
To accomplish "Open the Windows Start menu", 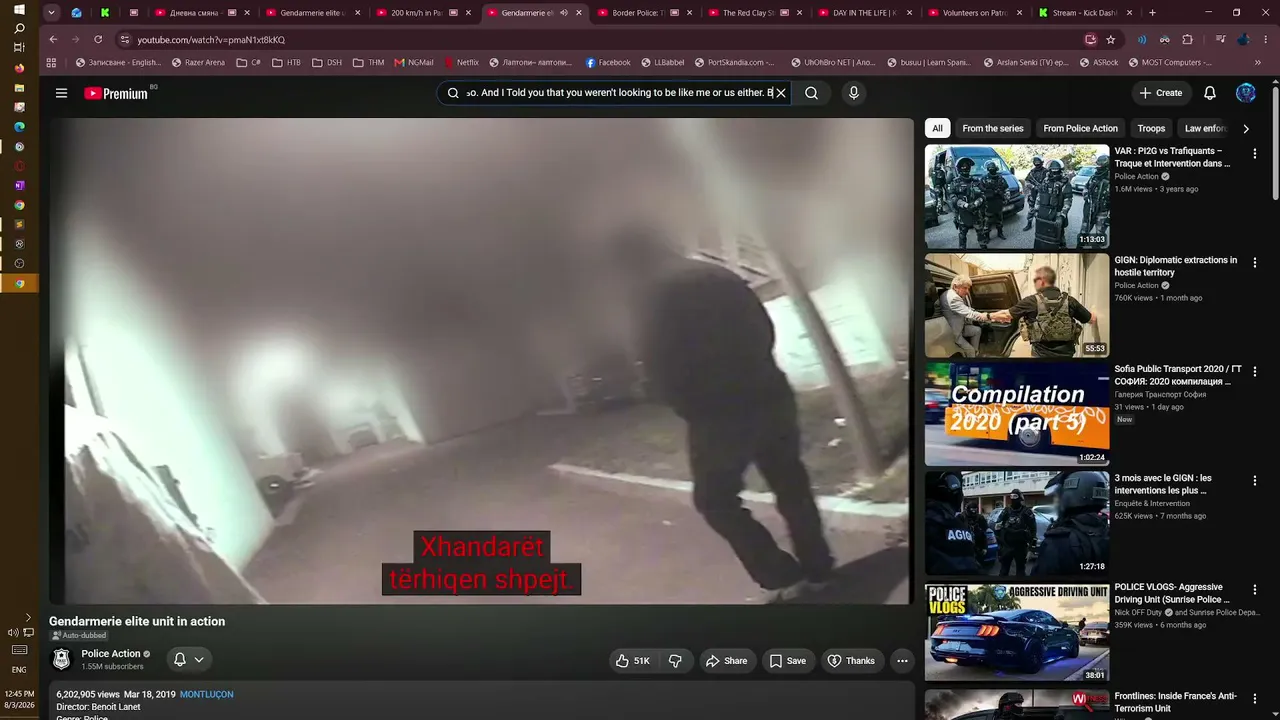I will [x=19, y=9].
